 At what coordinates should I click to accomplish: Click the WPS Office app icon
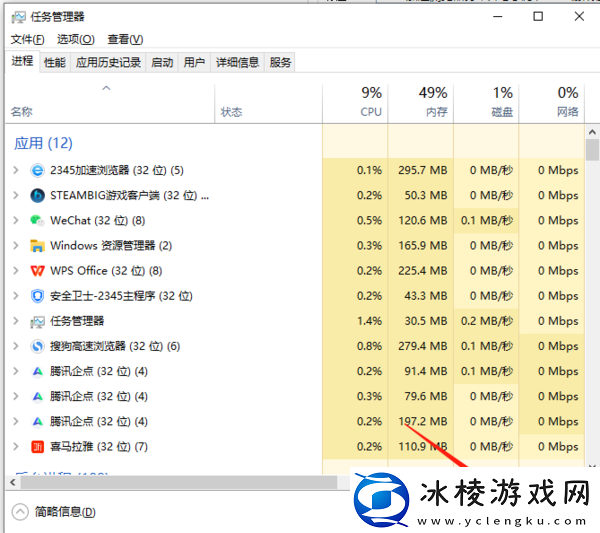[x=38, y=271]
